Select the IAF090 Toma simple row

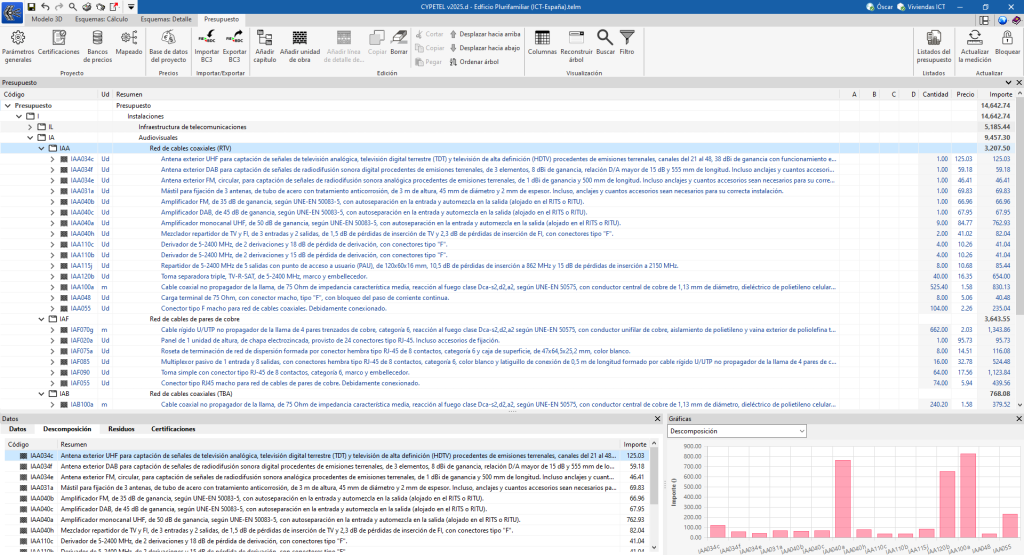(507, 372)
